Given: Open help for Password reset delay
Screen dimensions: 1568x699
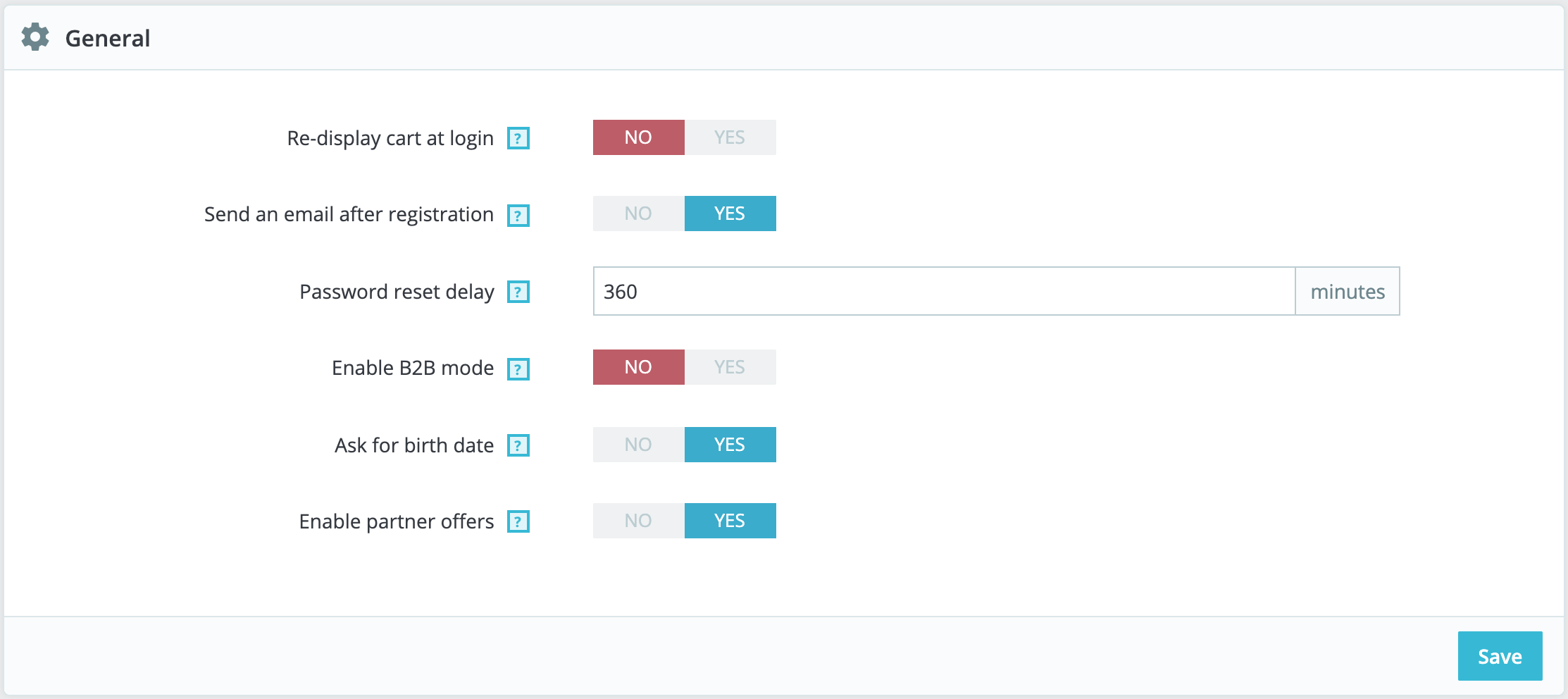Looking at the screenshot, I should pos(519,292).
